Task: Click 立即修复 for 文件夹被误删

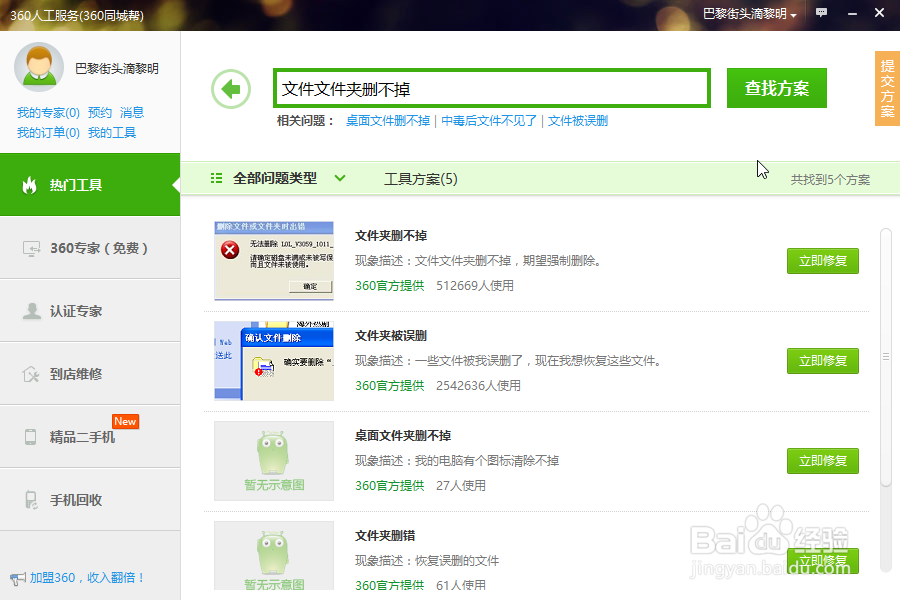Action: 823,361
